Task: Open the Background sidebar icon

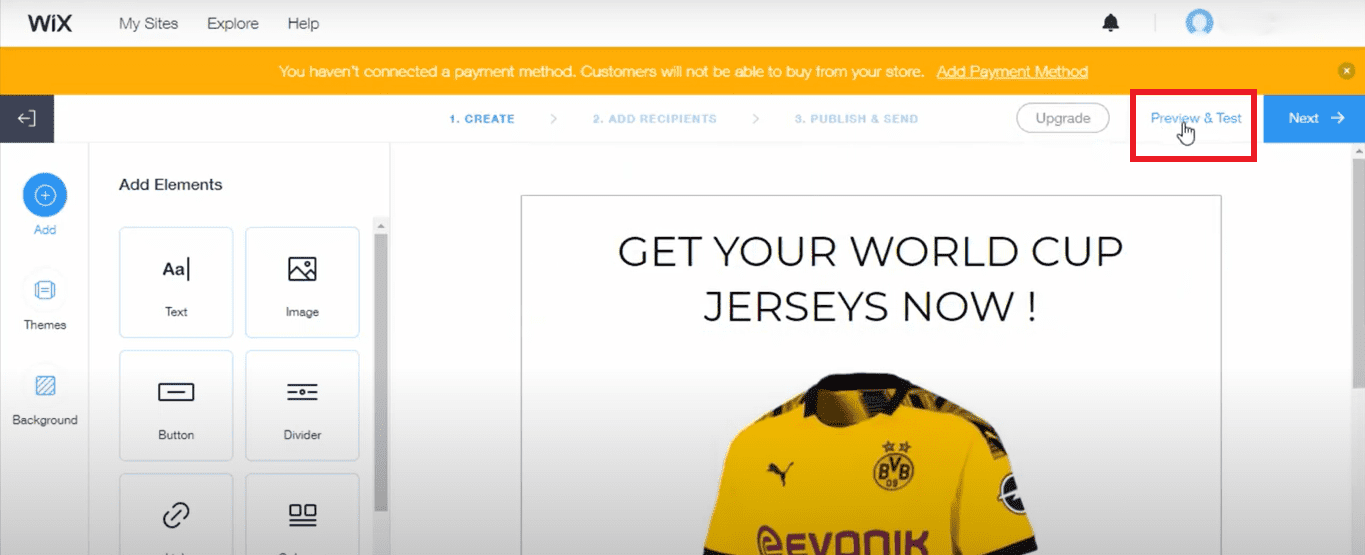Action: [45, 386]
